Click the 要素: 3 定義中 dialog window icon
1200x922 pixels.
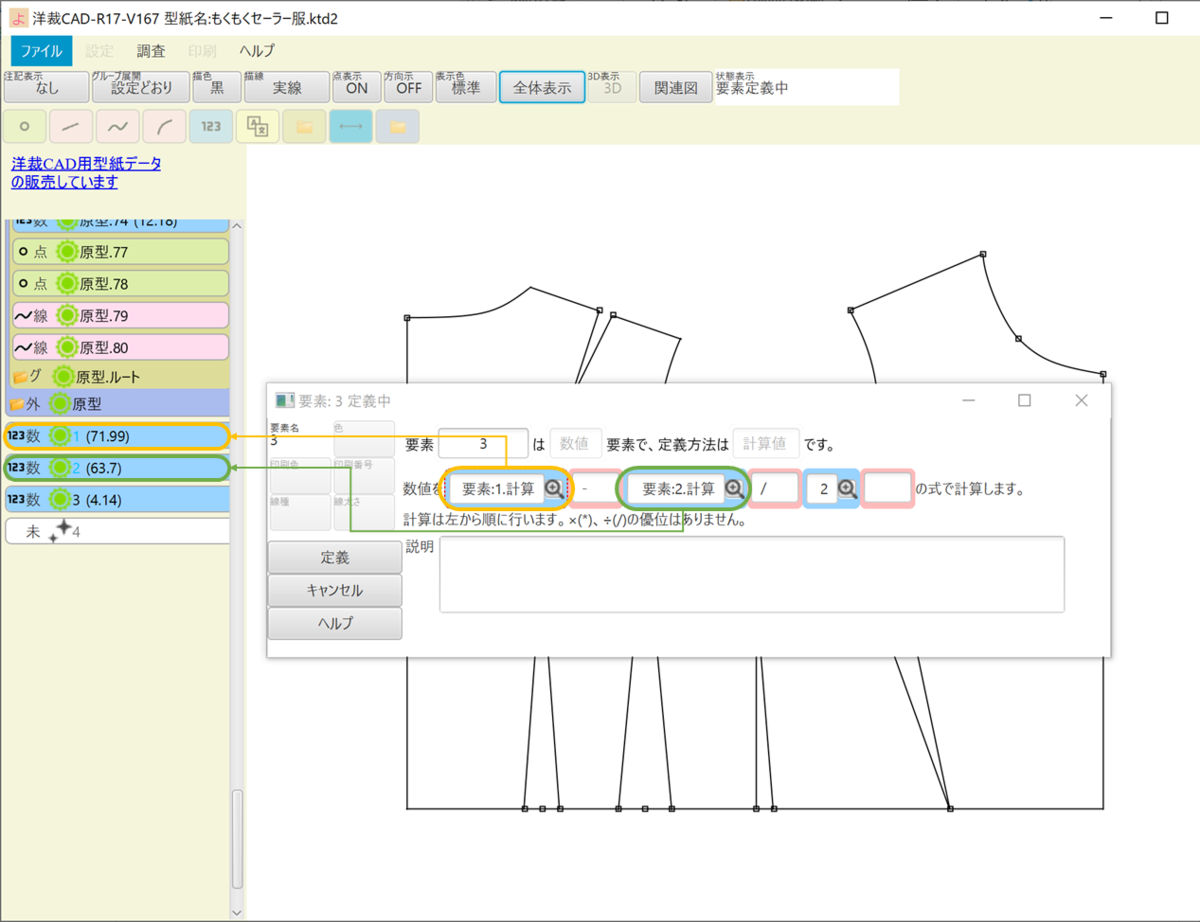pyautogui.click(x=285, y=400)
